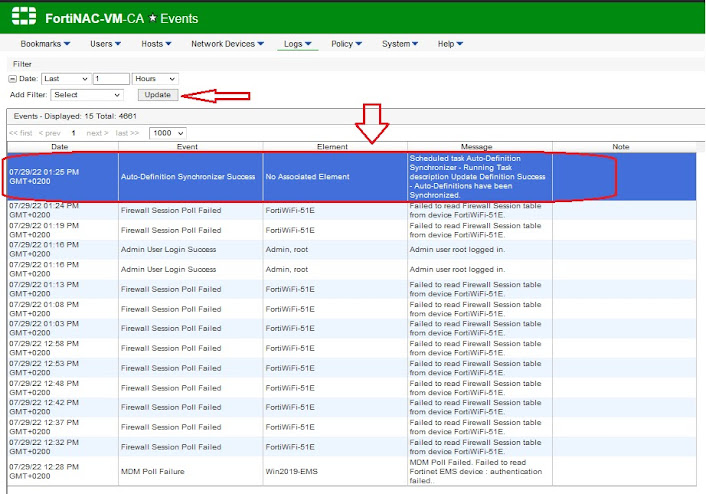Screen dimensions: 706x494
Task: Select the 07/29/22 12:32 PM event row
Action: (352, 447)
